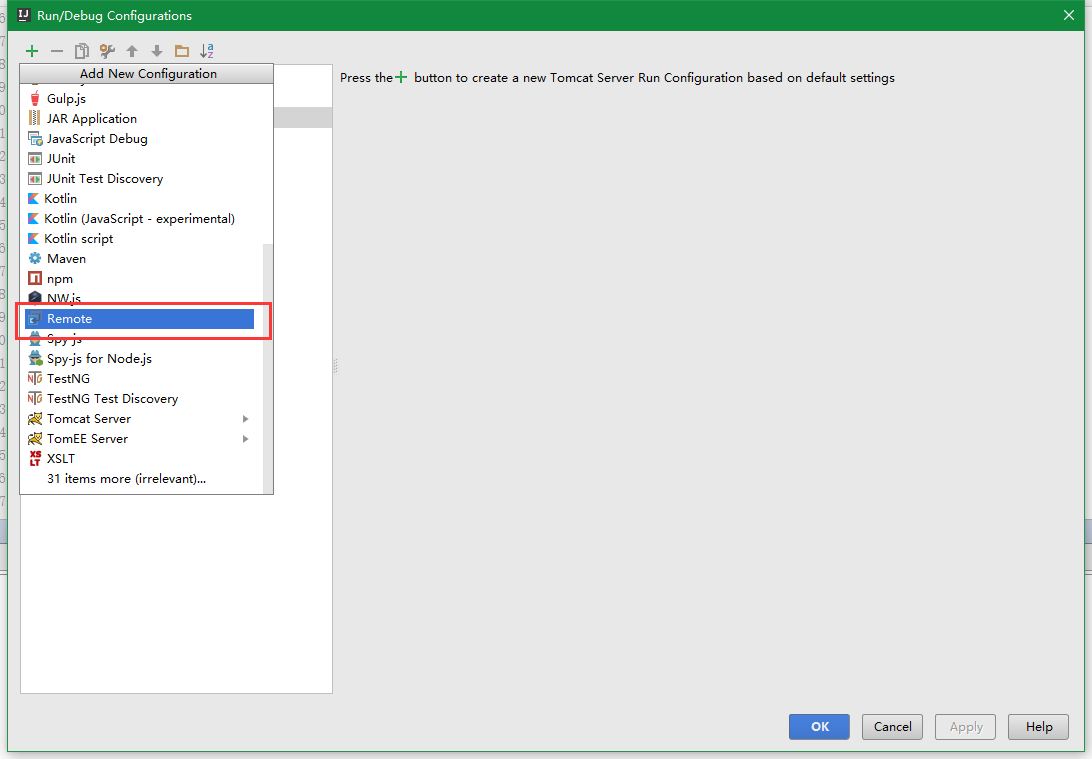Image resolution: width=1092 pixels, height=759 pixels.
Task: Click the JUnit Test Discovery icon
Action: (x=35, y=179)
